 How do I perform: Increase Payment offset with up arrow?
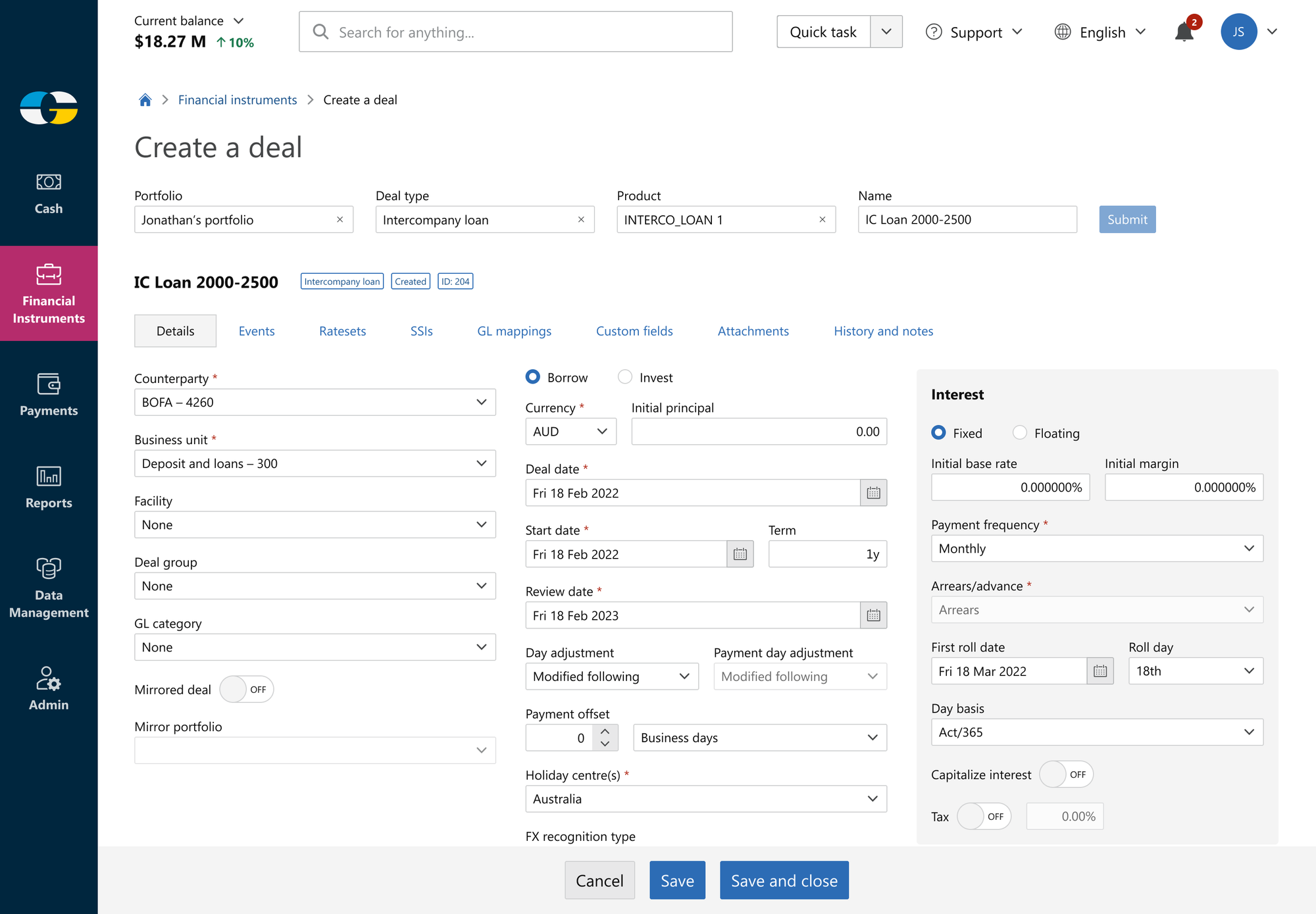[x=605, y=731]
